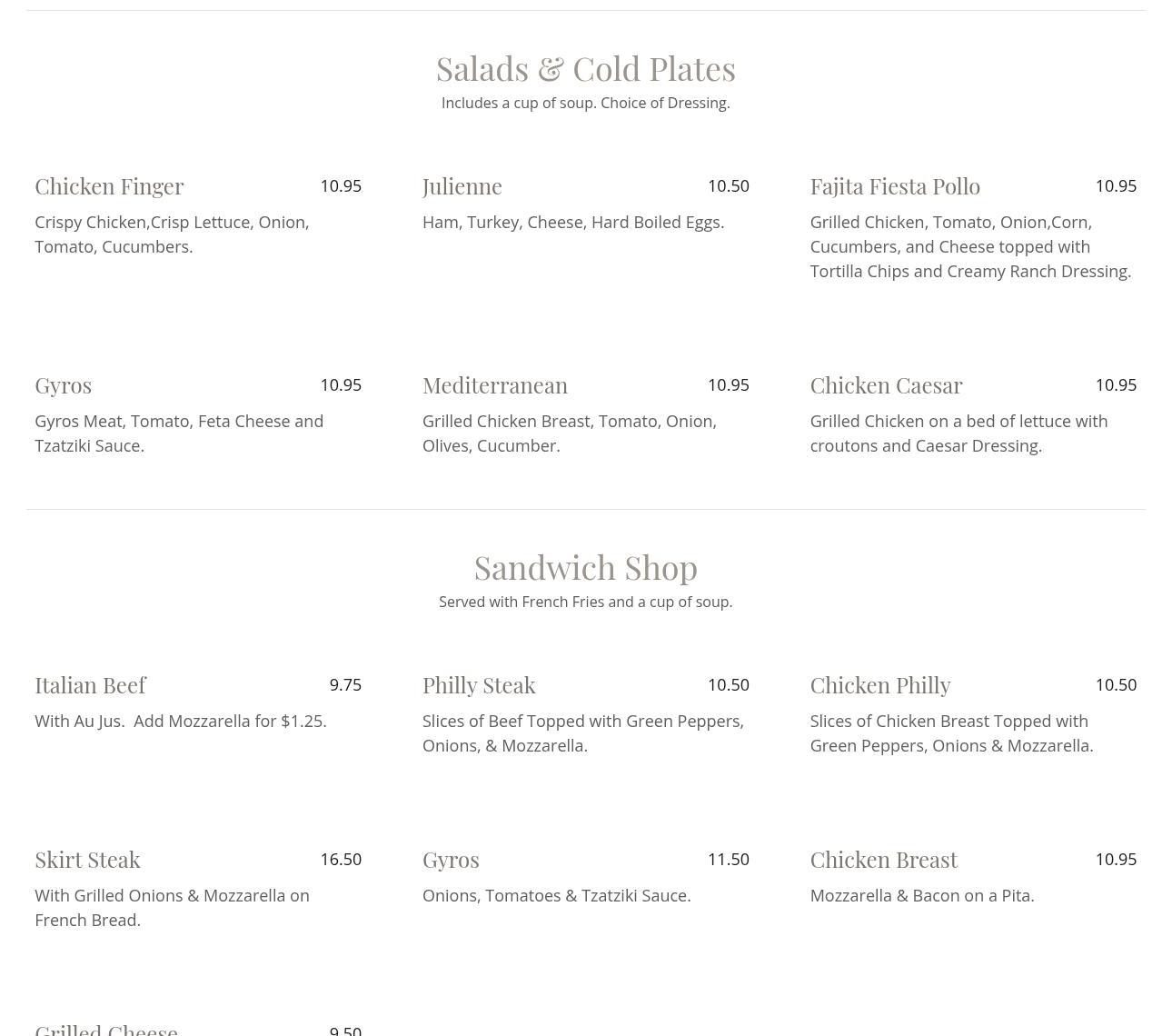Click the Sandwich Shop section heading
The height and width of the screenshot is (1036, 1172).
(586, 568)
